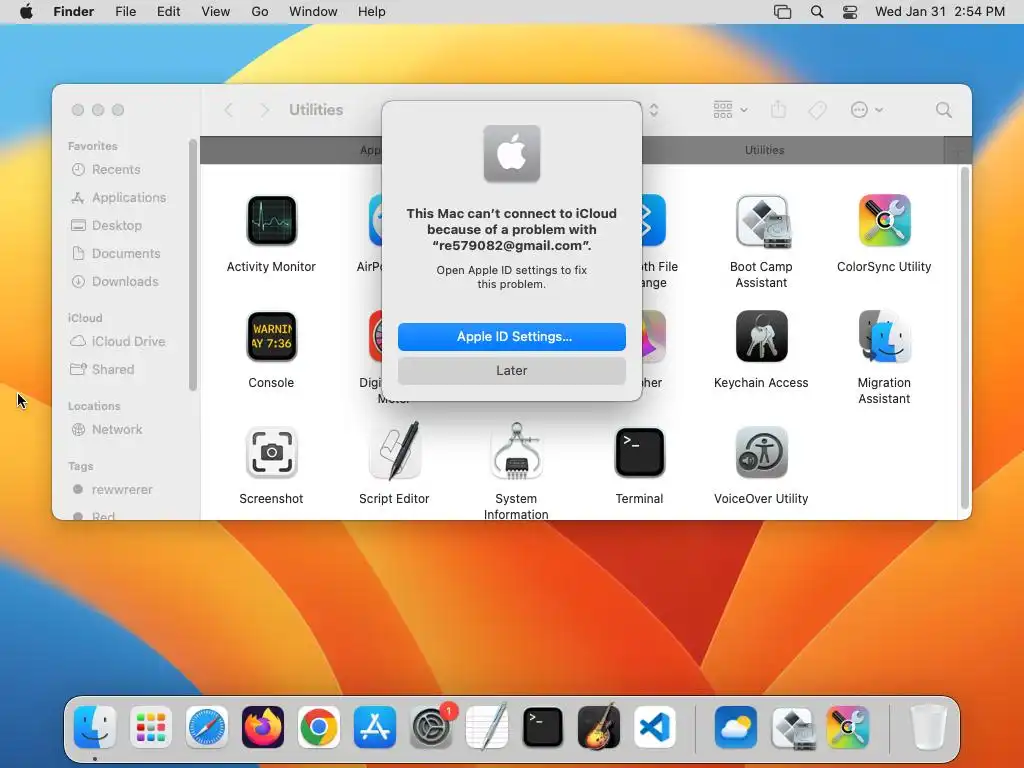This screenshot has width=1024, height=768.
Task: Select Documents in the sidebar
Action: click(x=127, y=253)
